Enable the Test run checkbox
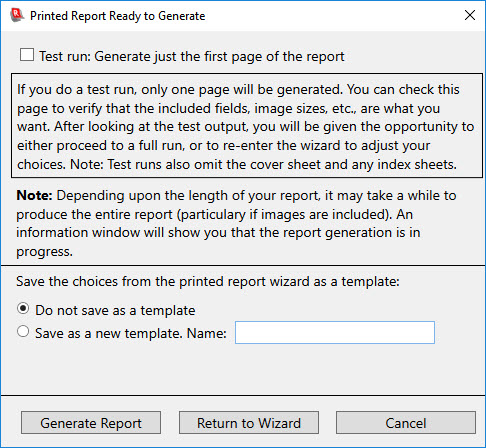This screenshot has height=448, width=486. click(x=27, y=55)
